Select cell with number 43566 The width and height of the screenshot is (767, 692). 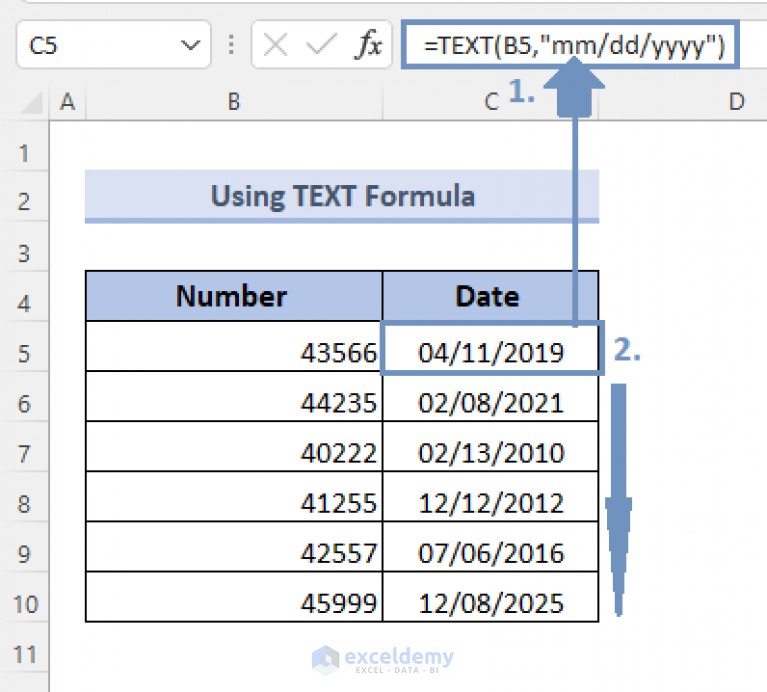click(234, 352)
